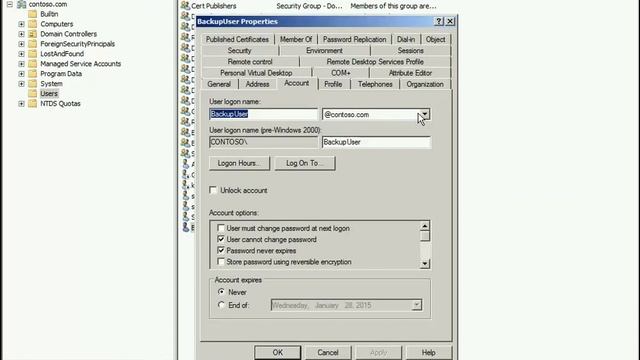Screen dimensions: 640x360
Task: Expand the System tree node
Action: click(x=22, y=84)
